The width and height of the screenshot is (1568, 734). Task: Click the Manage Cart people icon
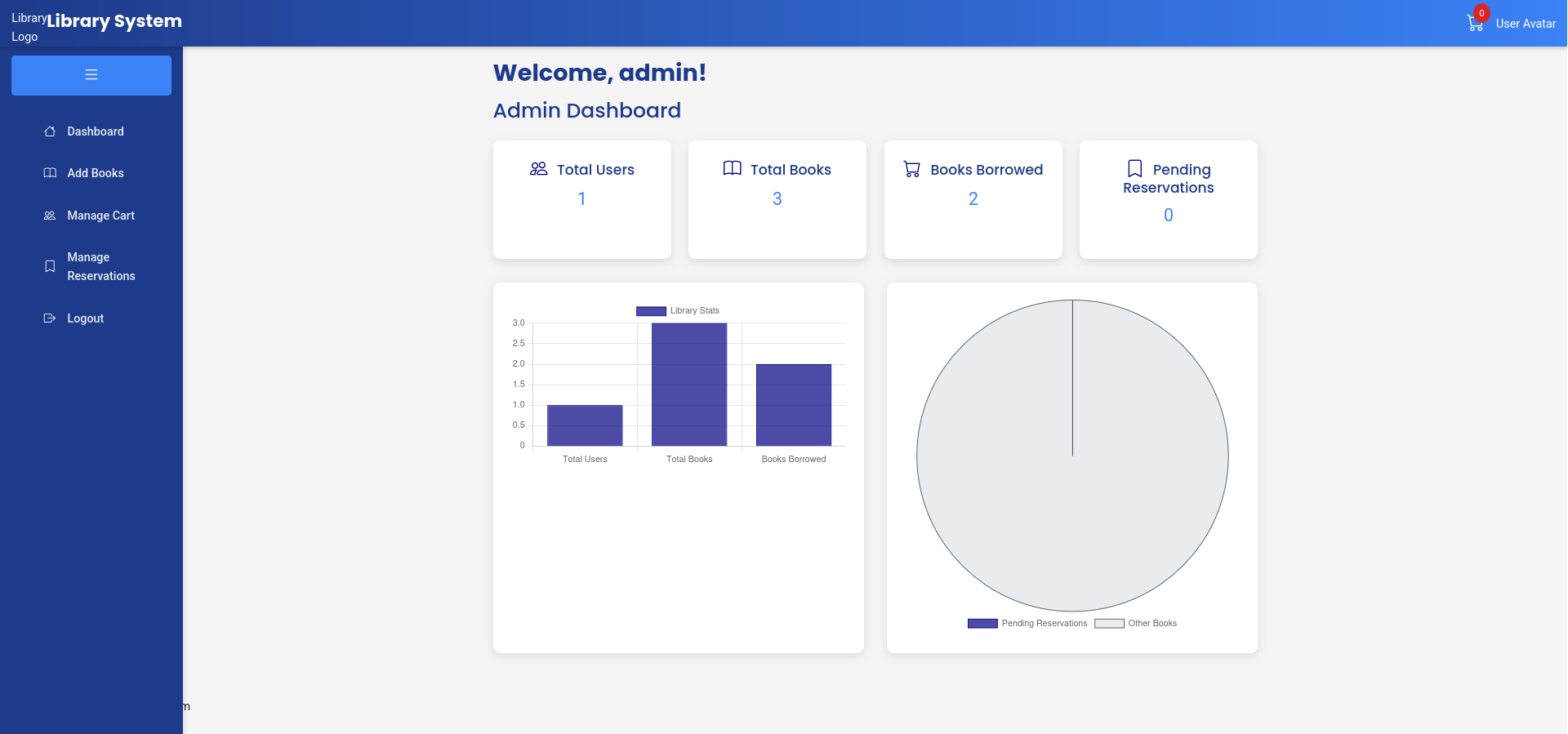coord(50,216)
